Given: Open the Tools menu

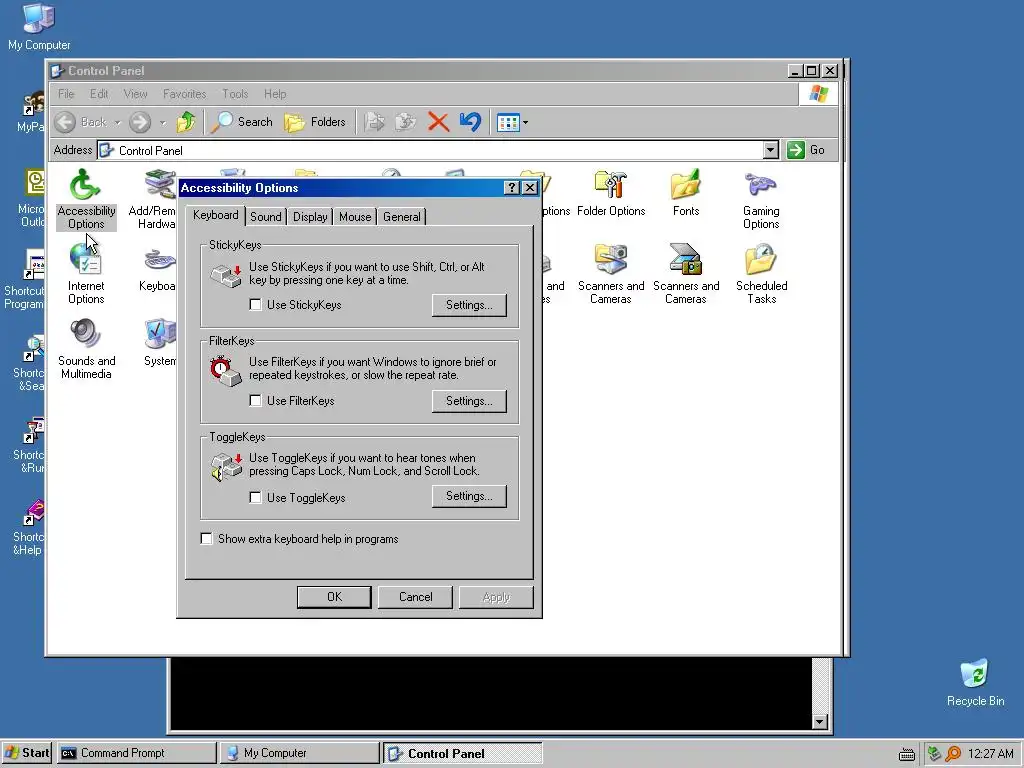Looking at the screenshot, I should tap(235, 94).
